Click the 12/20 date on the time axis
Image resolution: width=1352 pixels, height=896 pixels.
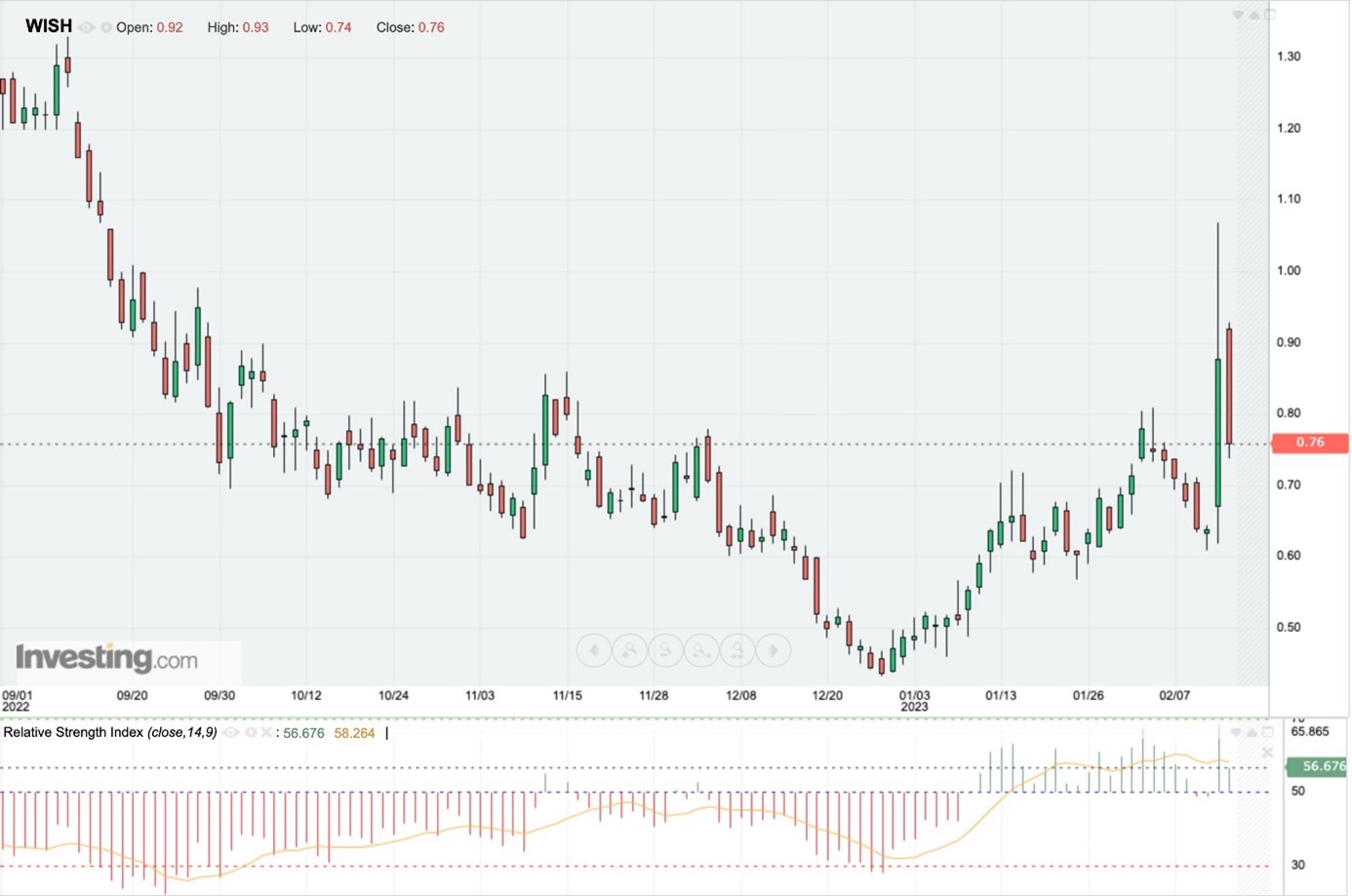coord(827,695)
